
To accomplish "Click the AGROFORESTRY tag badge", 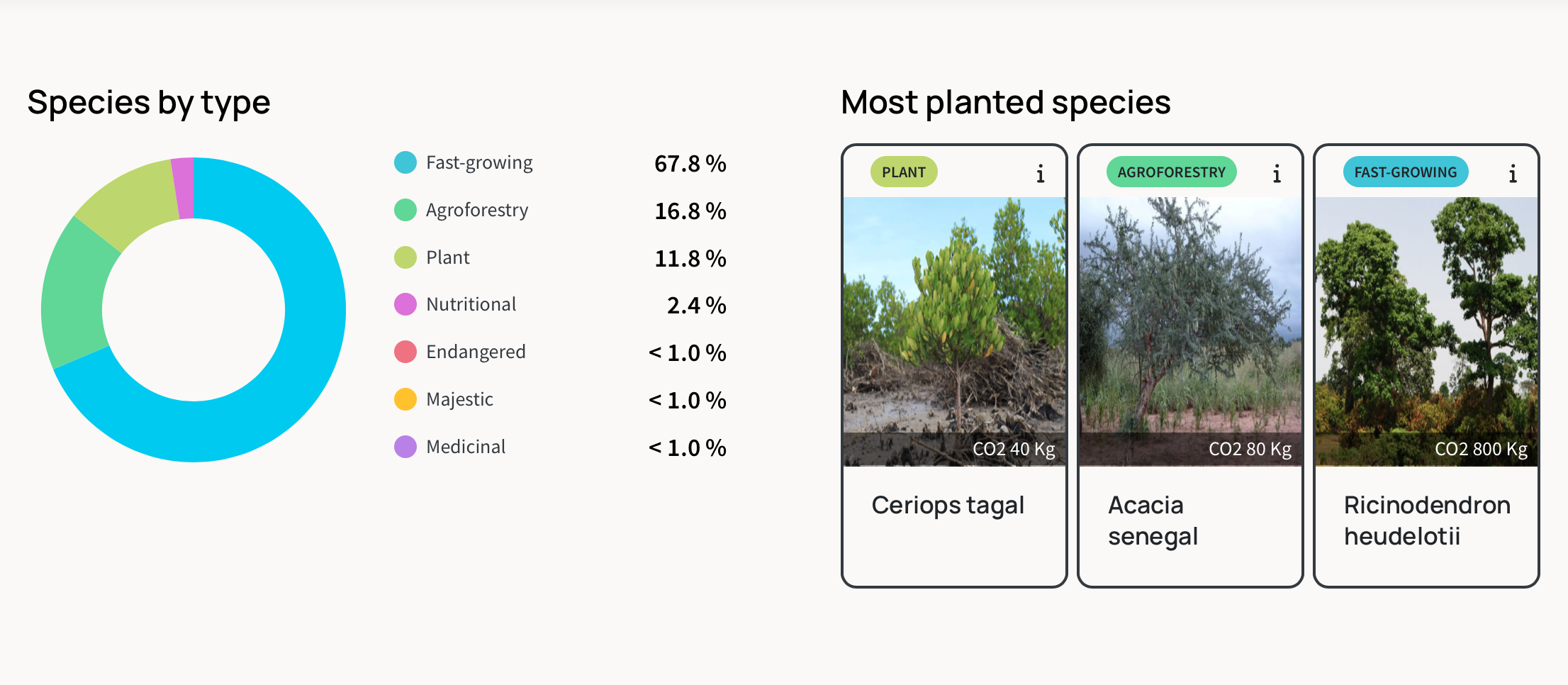I will (x=1171, y=172).
